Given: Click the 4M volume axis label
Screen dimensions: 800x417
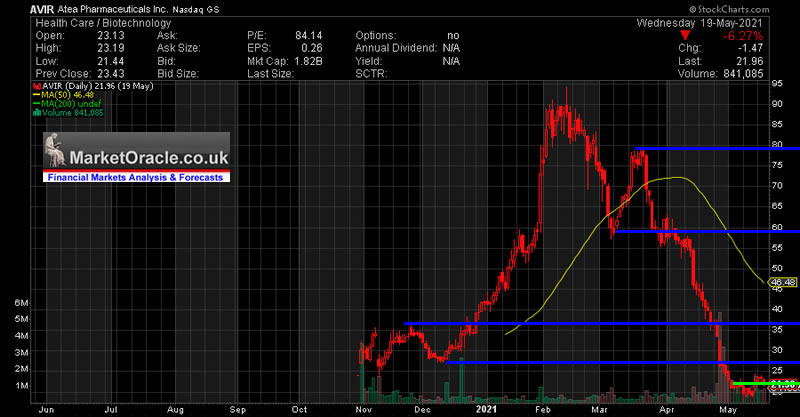Looking at the screenshot, I should 21,336.
